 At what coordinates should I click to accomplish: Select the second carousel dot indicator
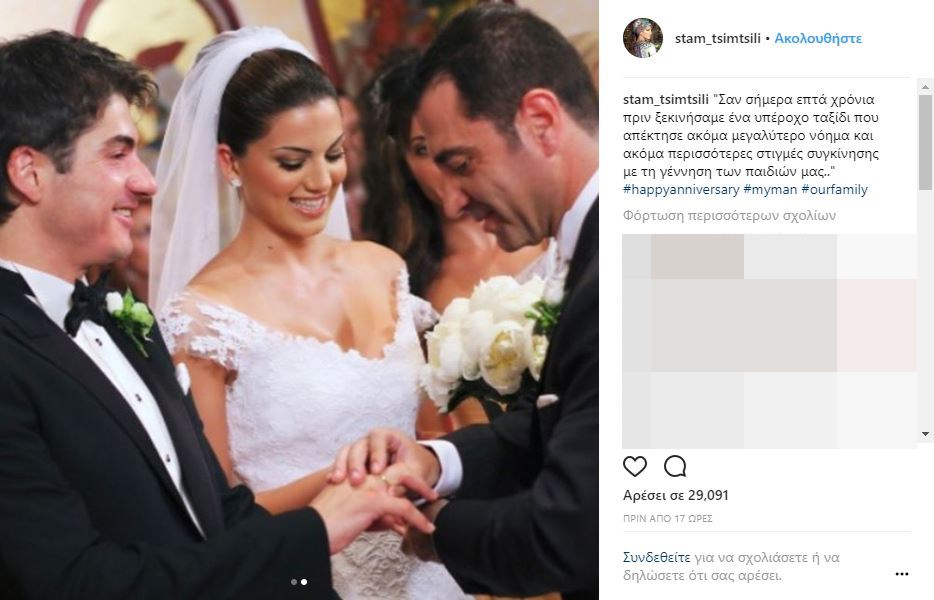coord(304,582)
